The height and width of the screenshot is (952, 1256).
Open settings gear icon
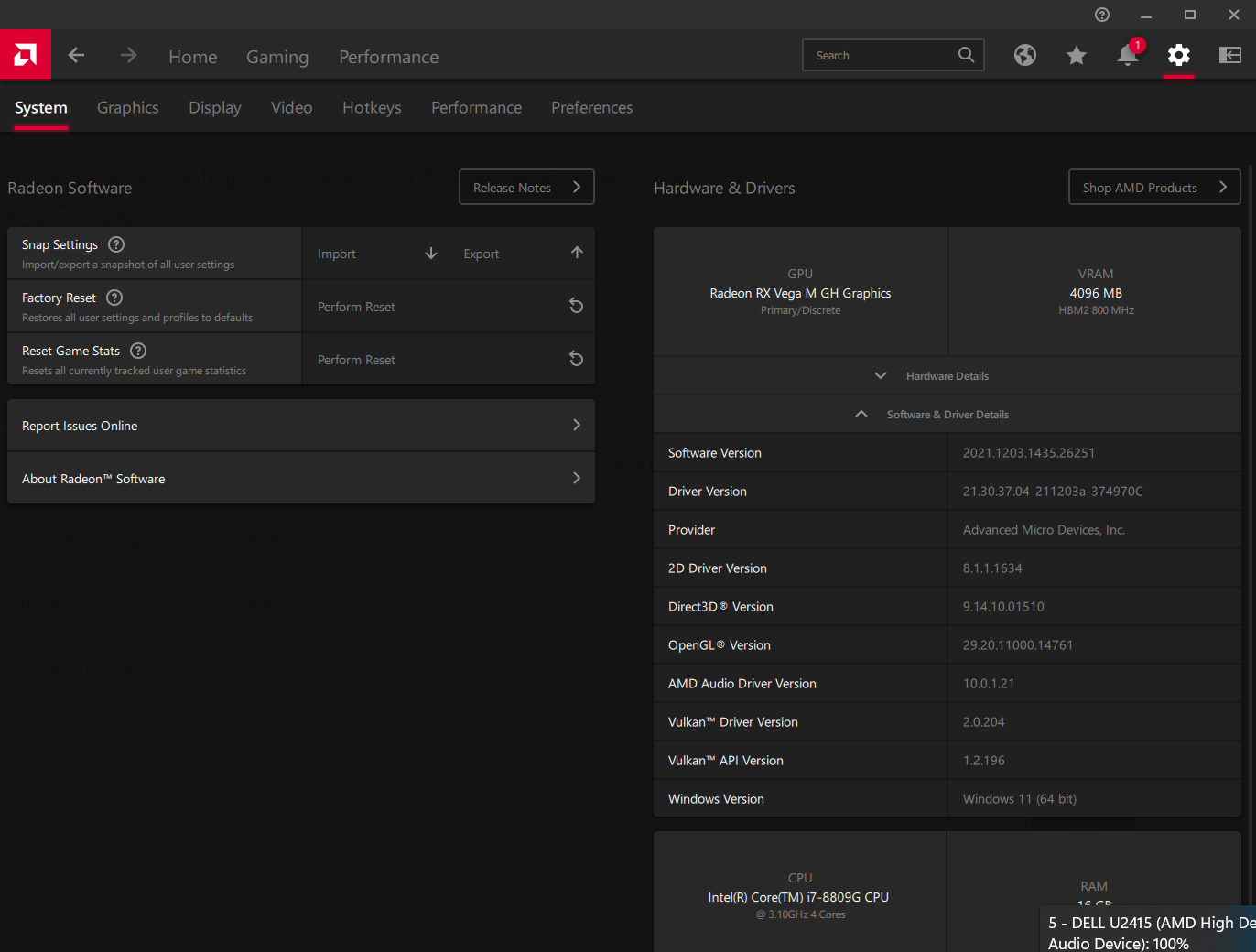point(1178,56)
